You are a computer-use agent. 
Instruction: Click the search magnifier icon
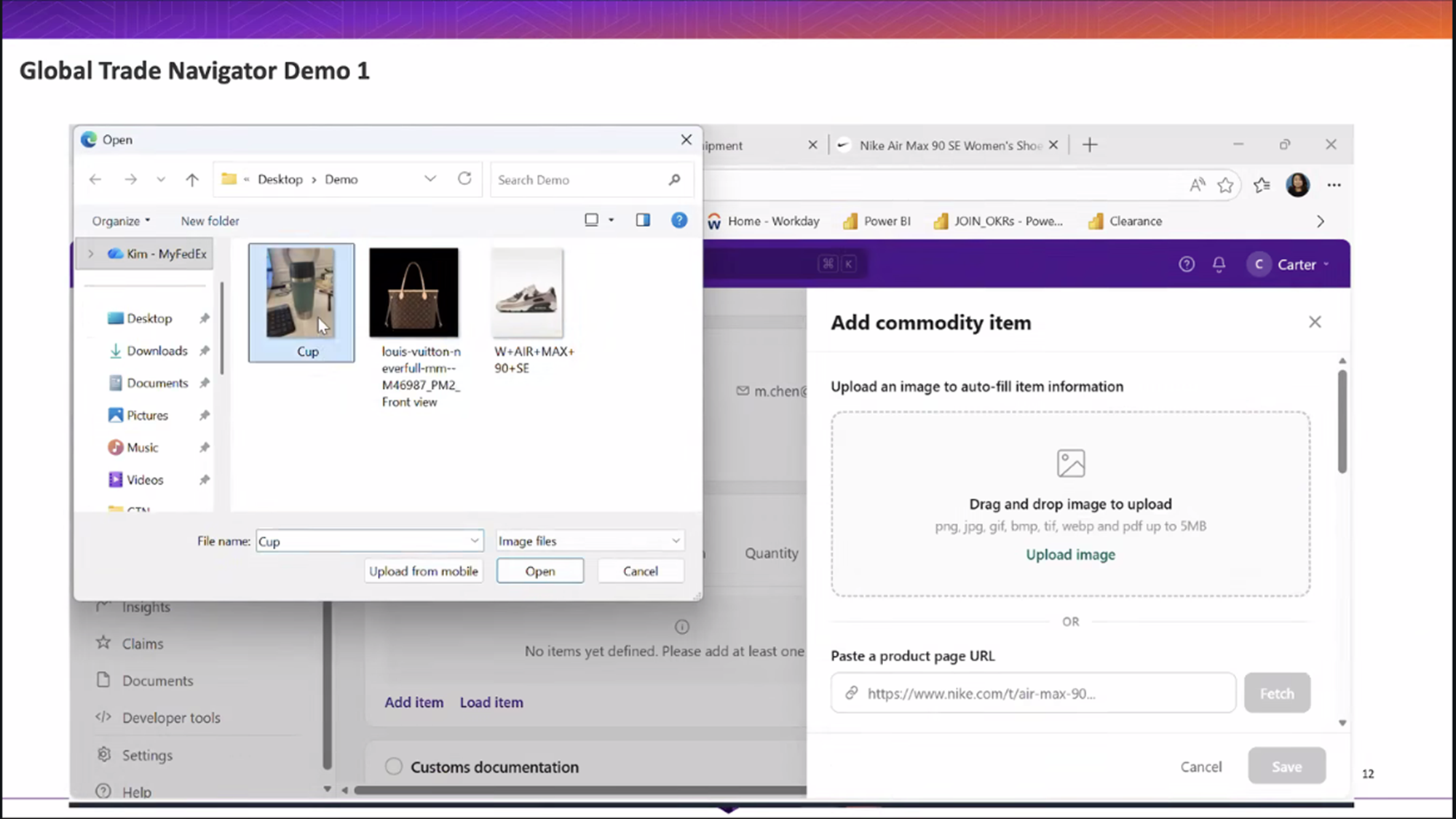point(674,179)
